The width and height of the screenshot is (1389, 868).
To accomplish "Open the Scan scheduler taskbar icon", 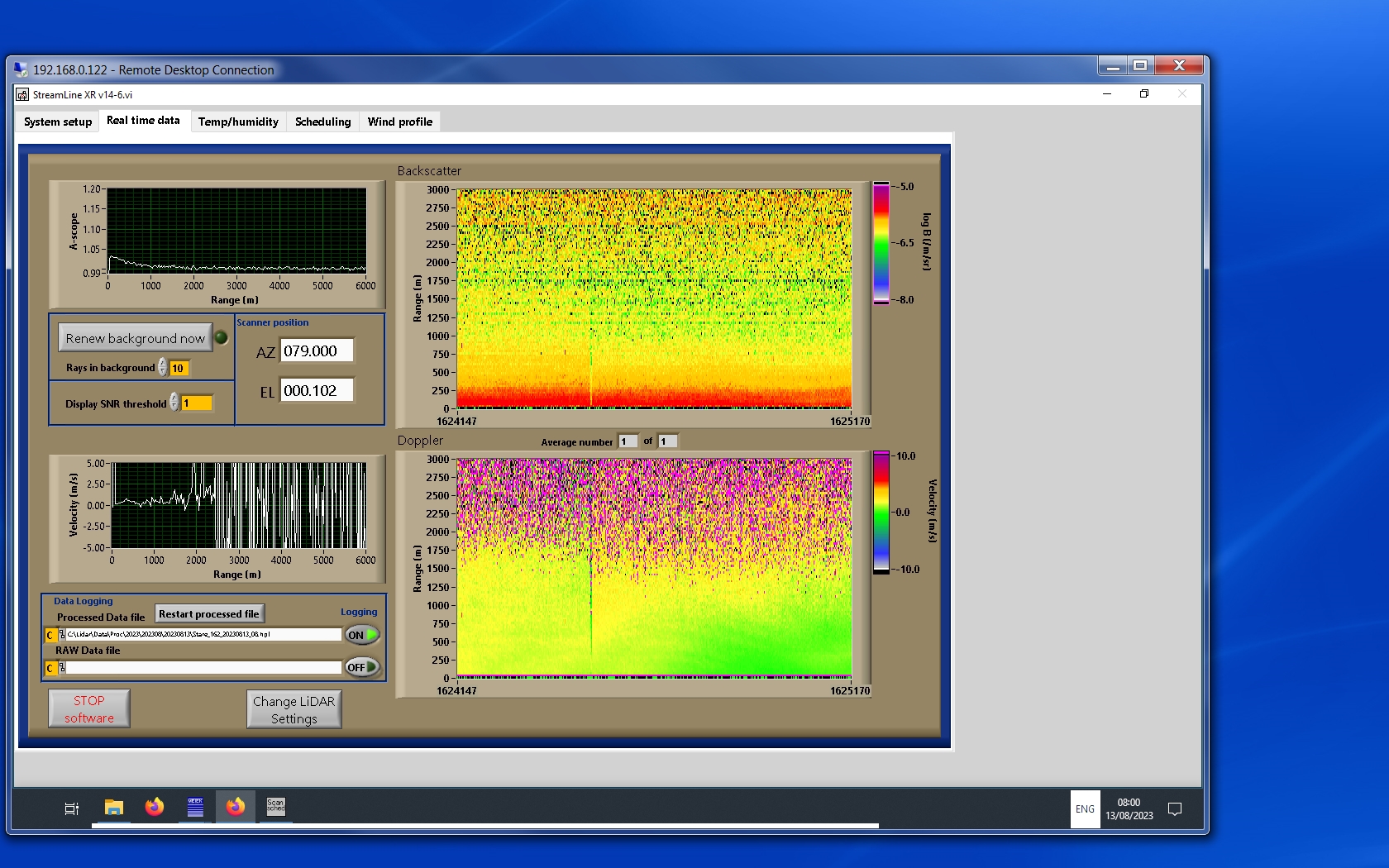I will pos(275,807).
